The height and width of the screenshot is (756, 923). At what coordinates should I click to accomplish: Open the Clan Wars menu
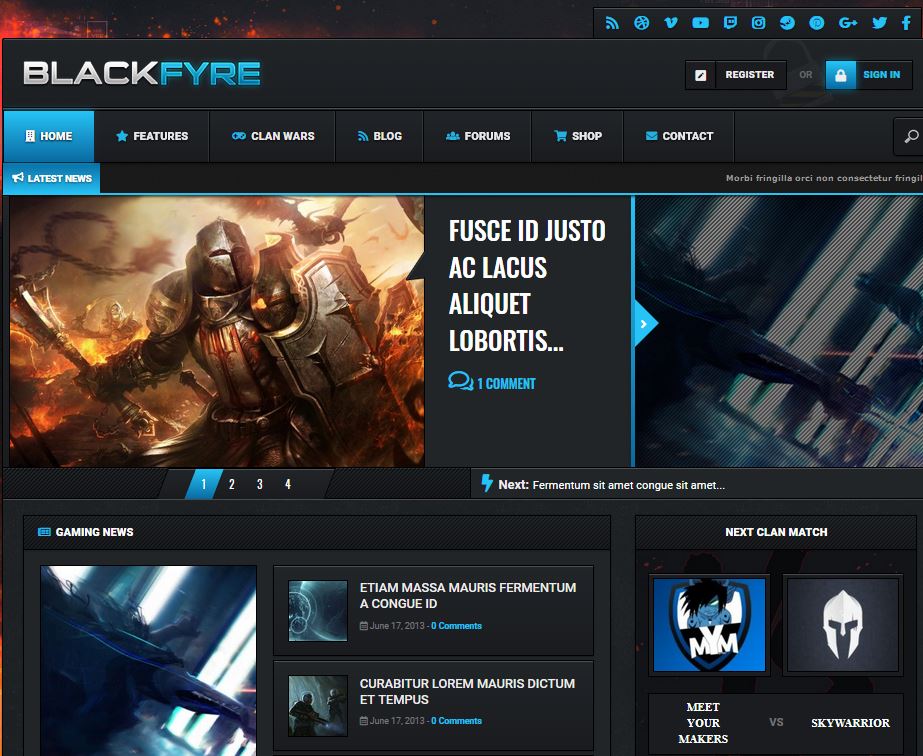coord(273,136)
